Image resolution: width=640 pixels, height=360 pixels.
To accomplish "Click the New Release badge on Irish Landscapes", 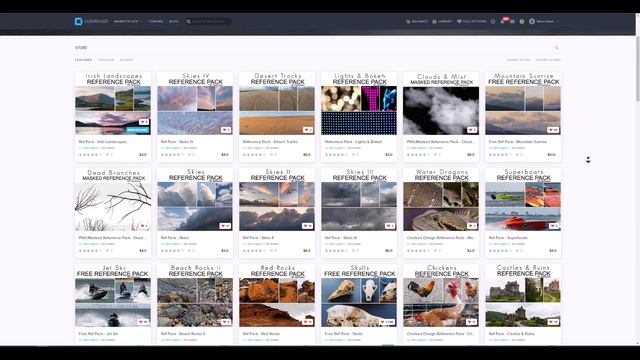I will pyautogui.click(x=138, y=130).
